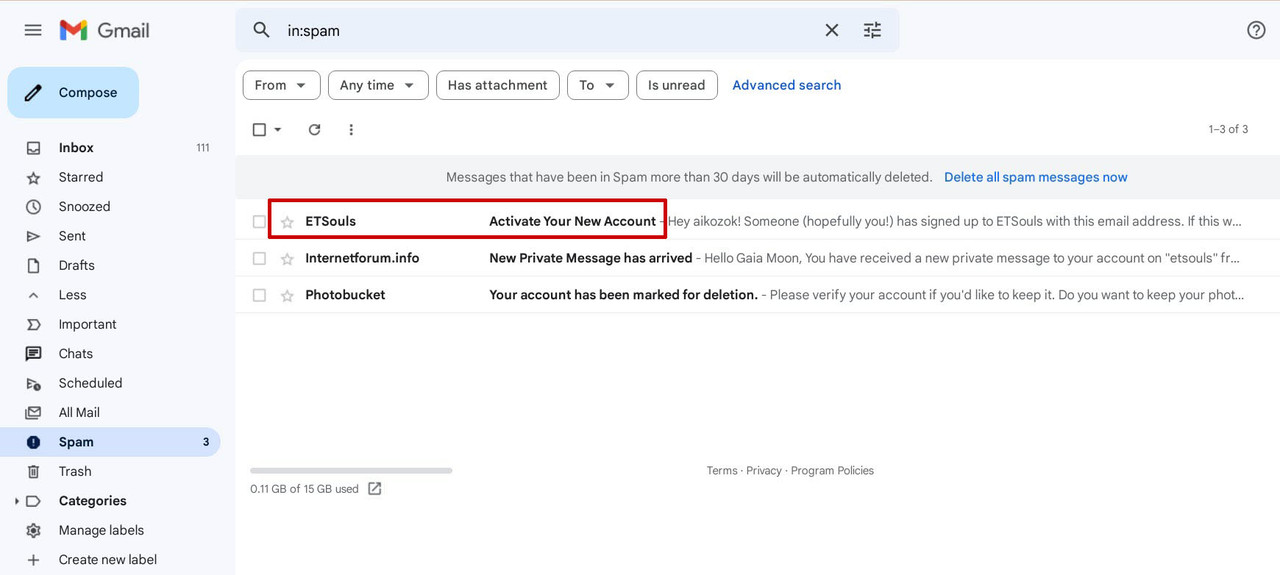The height and width of the screenshot is (575, 1280).
Task: Select the Spam label
Action: 110,442
